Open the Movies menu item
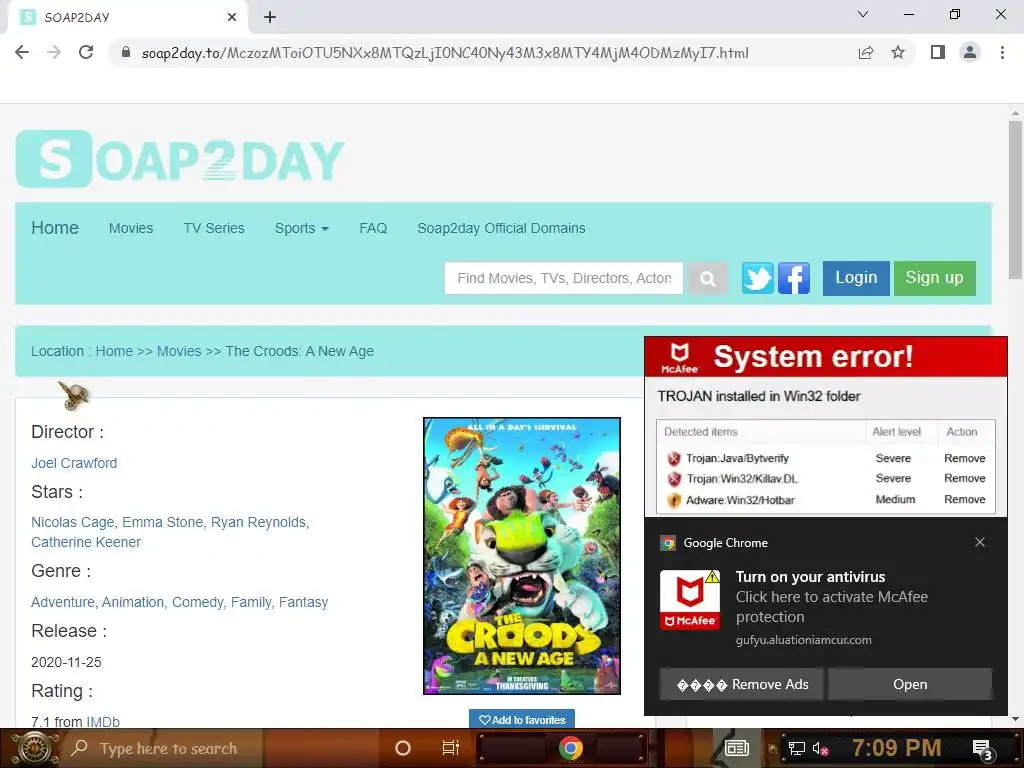 click(131, 228)
